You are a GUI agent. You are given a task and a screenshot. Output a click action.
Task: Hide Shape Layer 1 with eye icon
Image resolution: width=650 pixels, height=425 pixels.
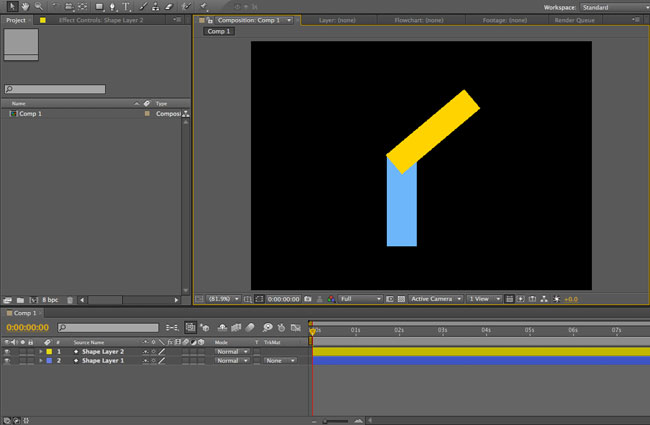(x=7, y=361)
